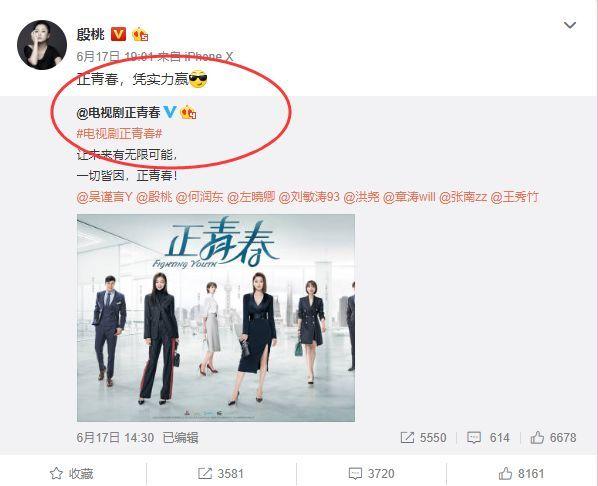Click the orange V verified badge
This screenshot has width=598, height=486.
pyautogui.click(x=118, y=35)
